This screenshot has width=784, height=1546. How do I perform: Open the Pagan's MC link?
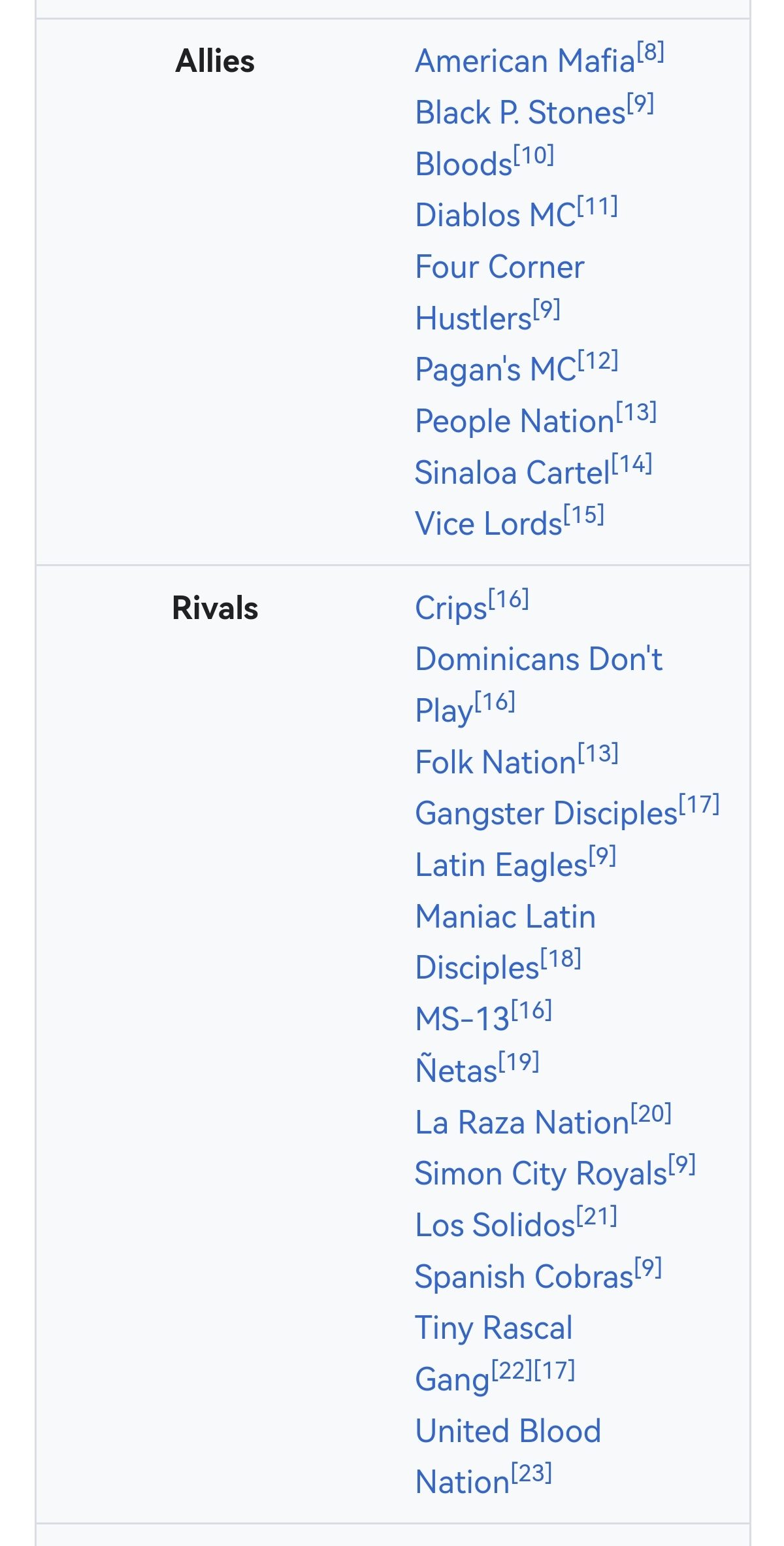[496, 369]
